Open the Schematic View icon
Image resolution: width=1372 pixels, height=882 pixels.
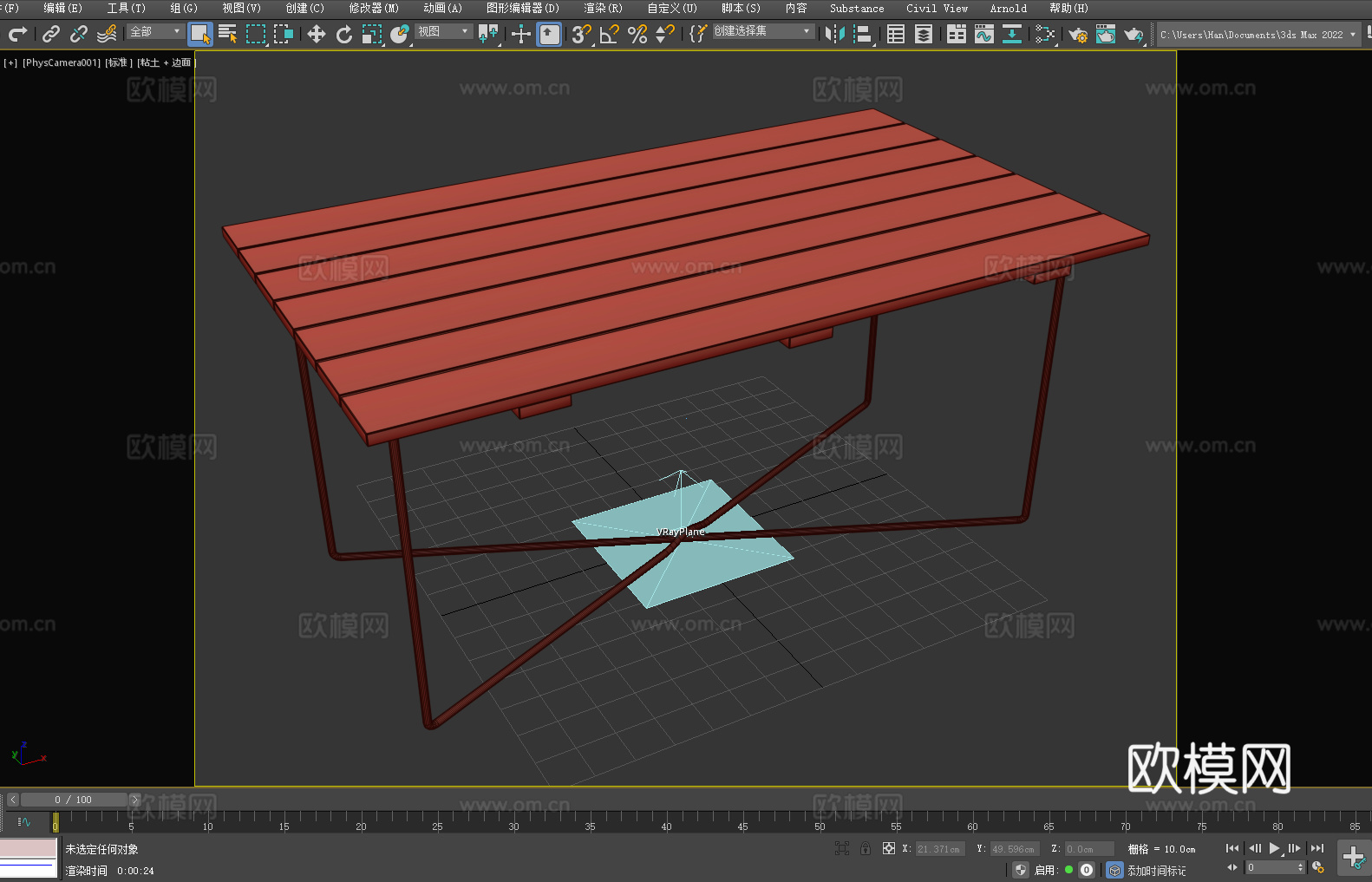(x=1012, y=34)
